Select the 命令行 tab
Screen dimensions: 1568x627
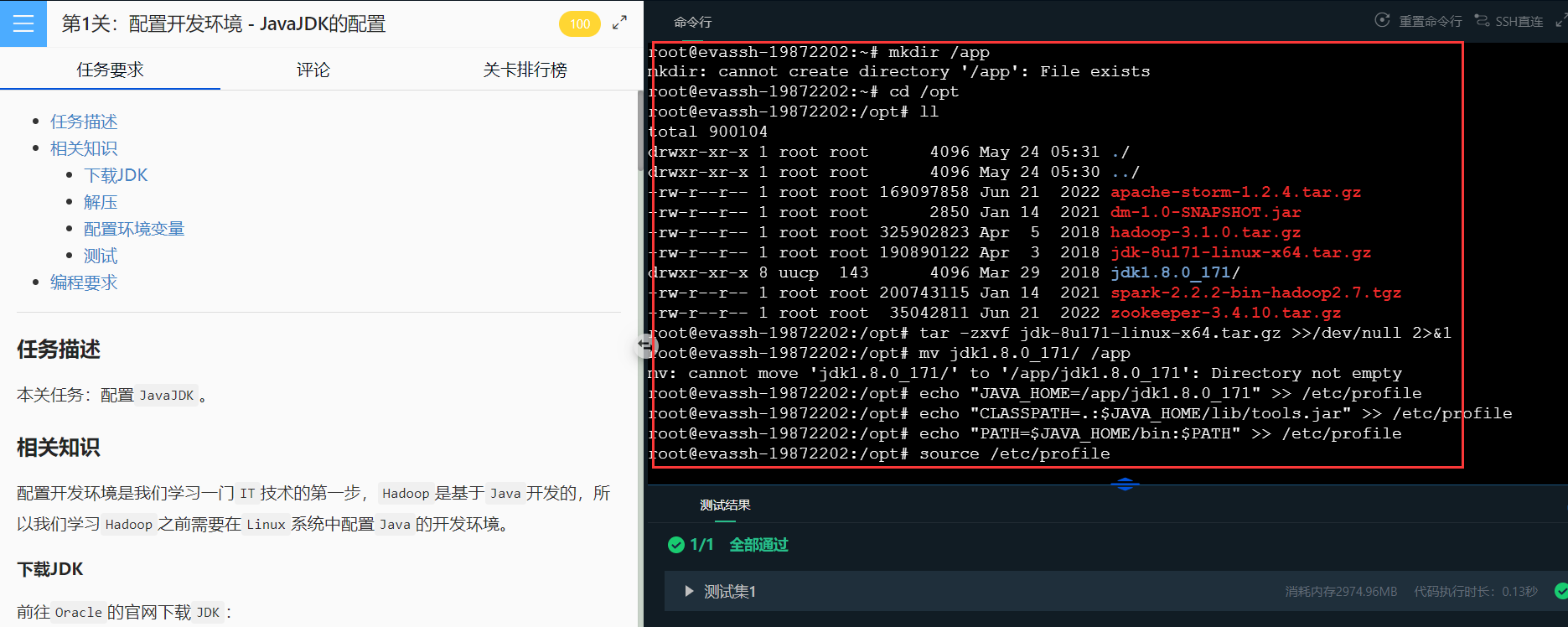(x=693, y=22)
